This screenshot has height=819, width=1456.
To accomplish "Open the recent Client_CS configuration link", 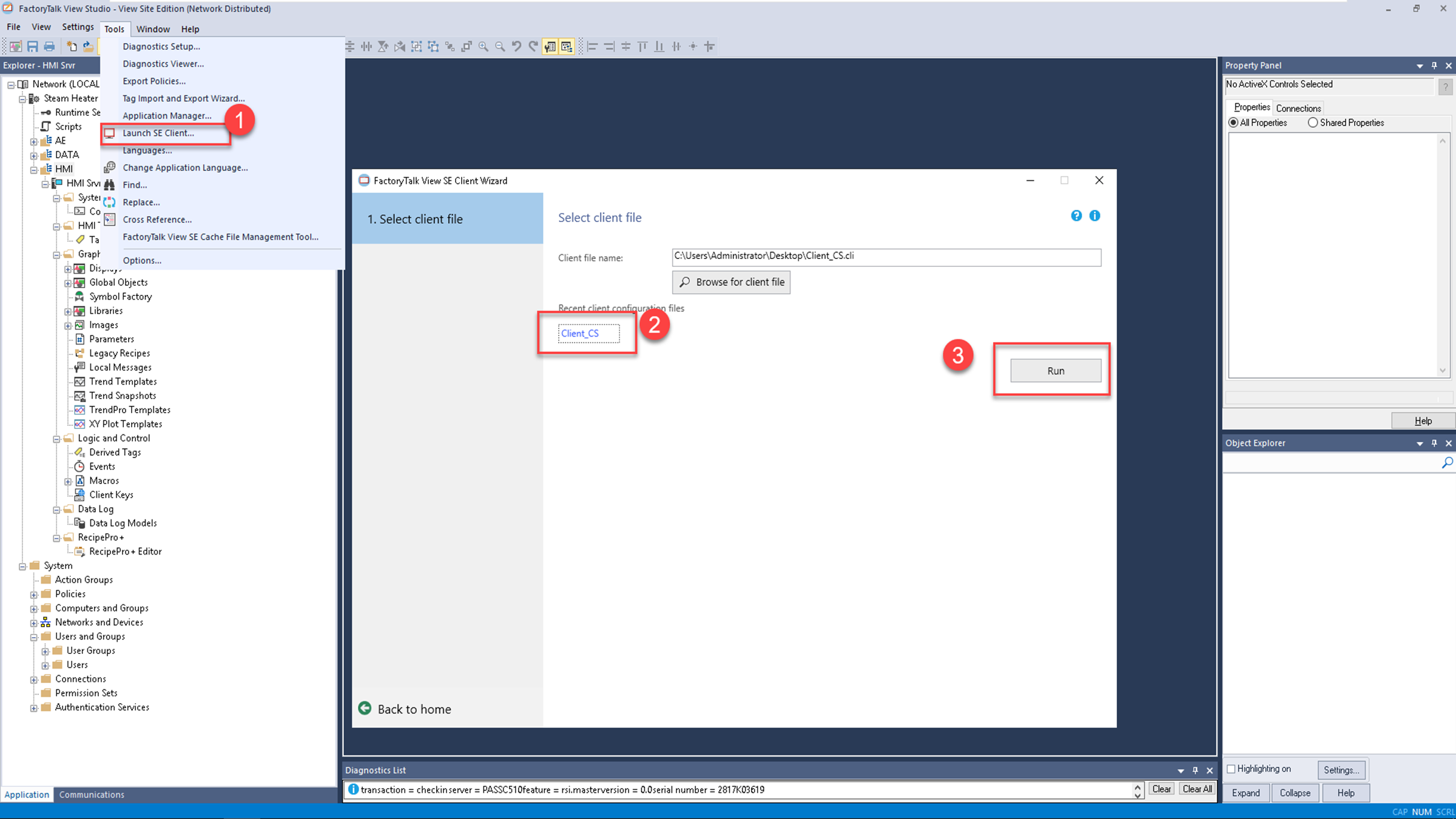I will coord(580,333).
